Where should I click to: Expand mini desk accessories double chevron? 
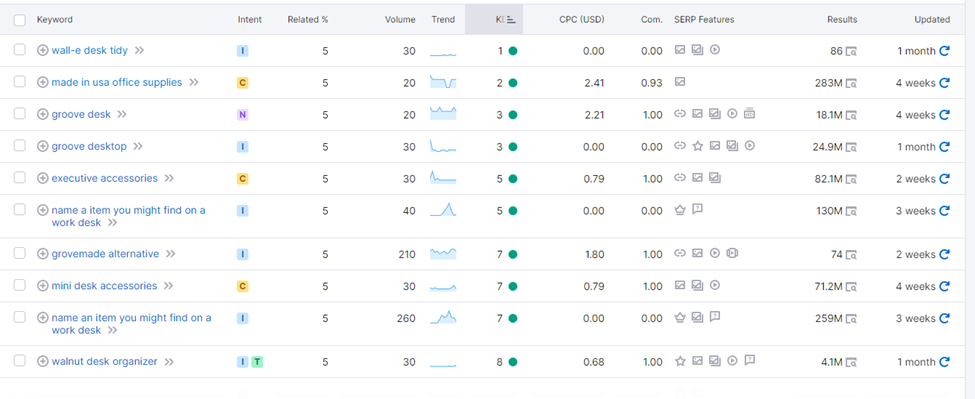click(x=169, y=286)
